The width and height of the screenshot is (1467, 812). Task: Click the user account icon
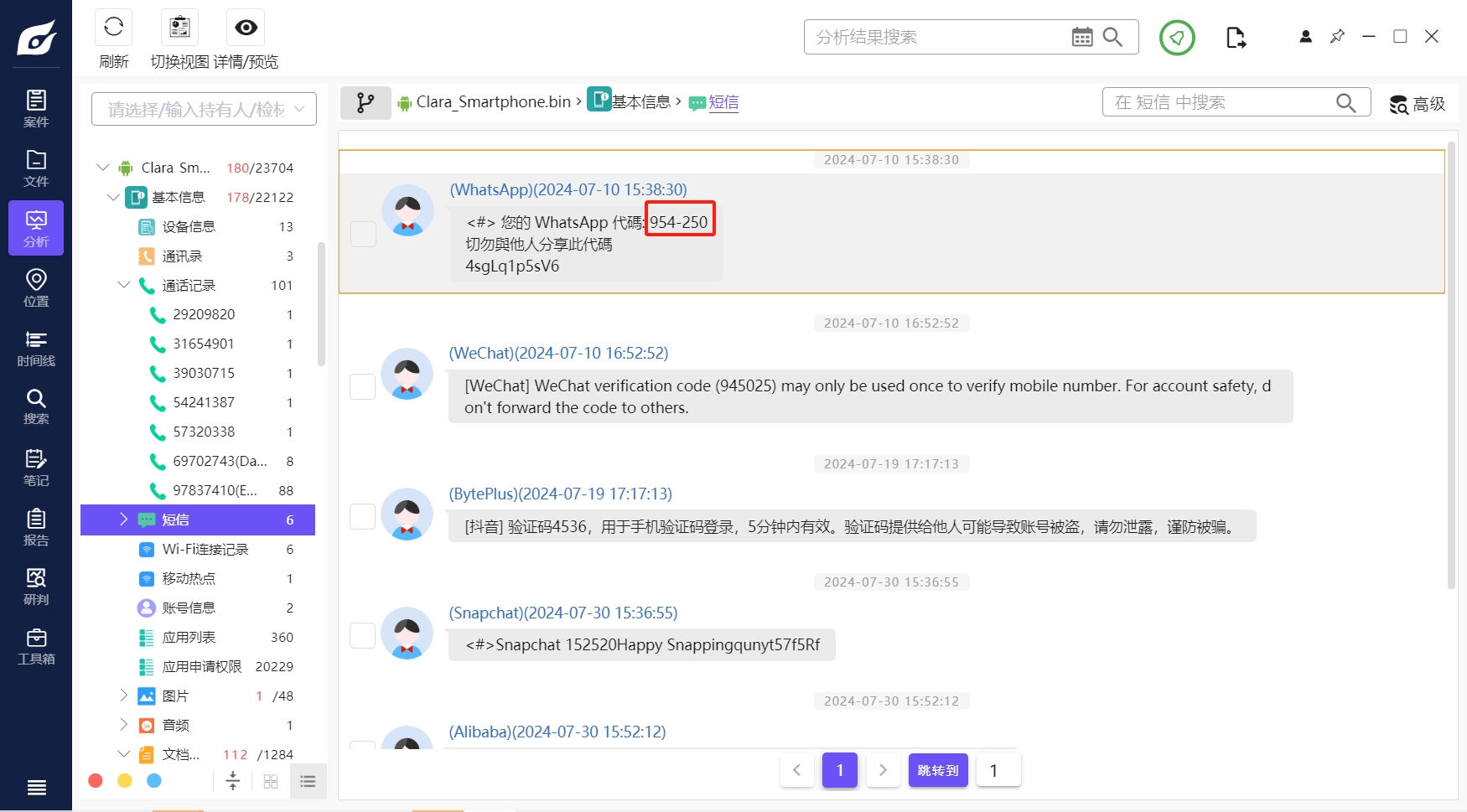(1305, 37)
